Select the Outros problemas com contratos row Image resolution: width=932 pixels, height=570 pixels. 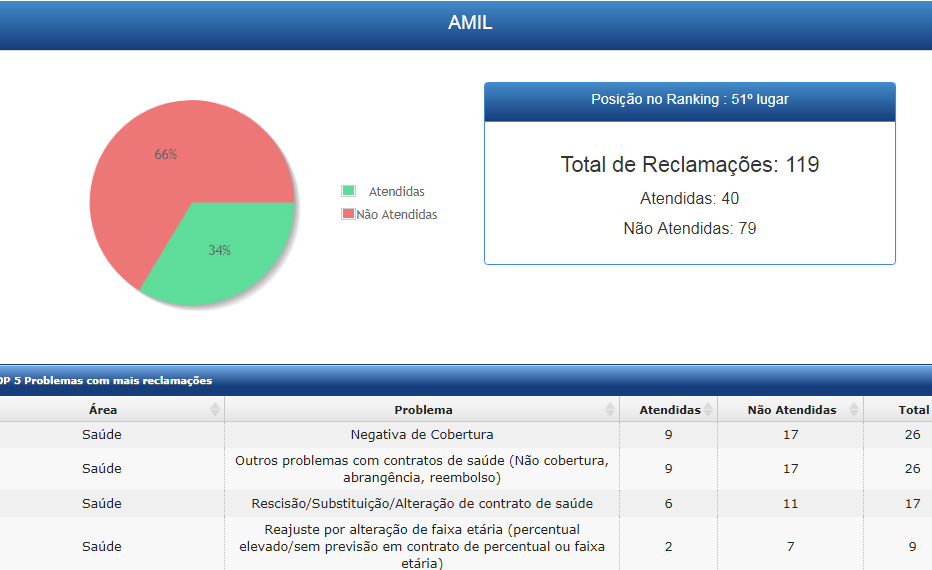coord(421,469)
